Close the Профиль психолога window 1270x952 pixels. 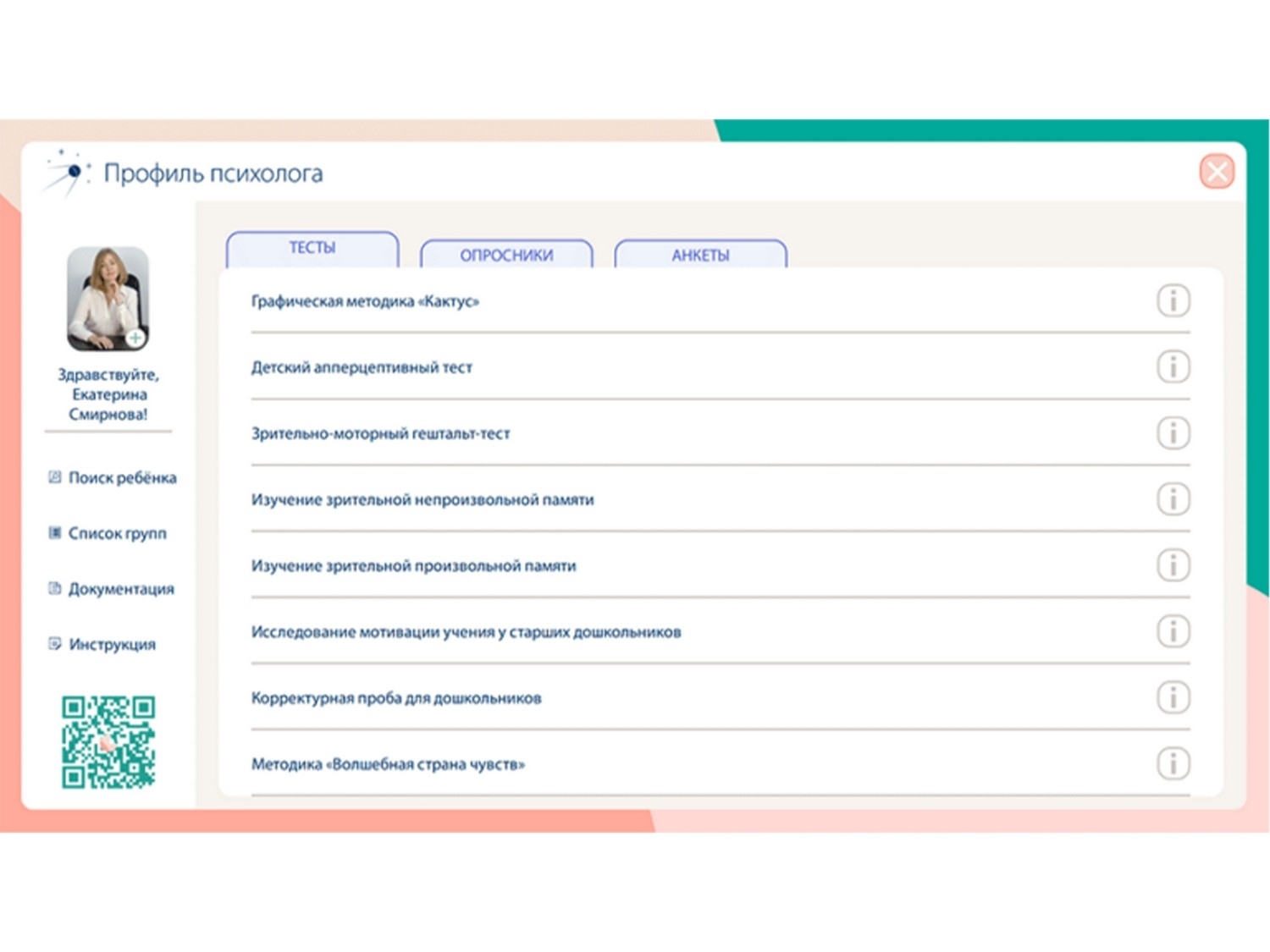click(1217, 172)
